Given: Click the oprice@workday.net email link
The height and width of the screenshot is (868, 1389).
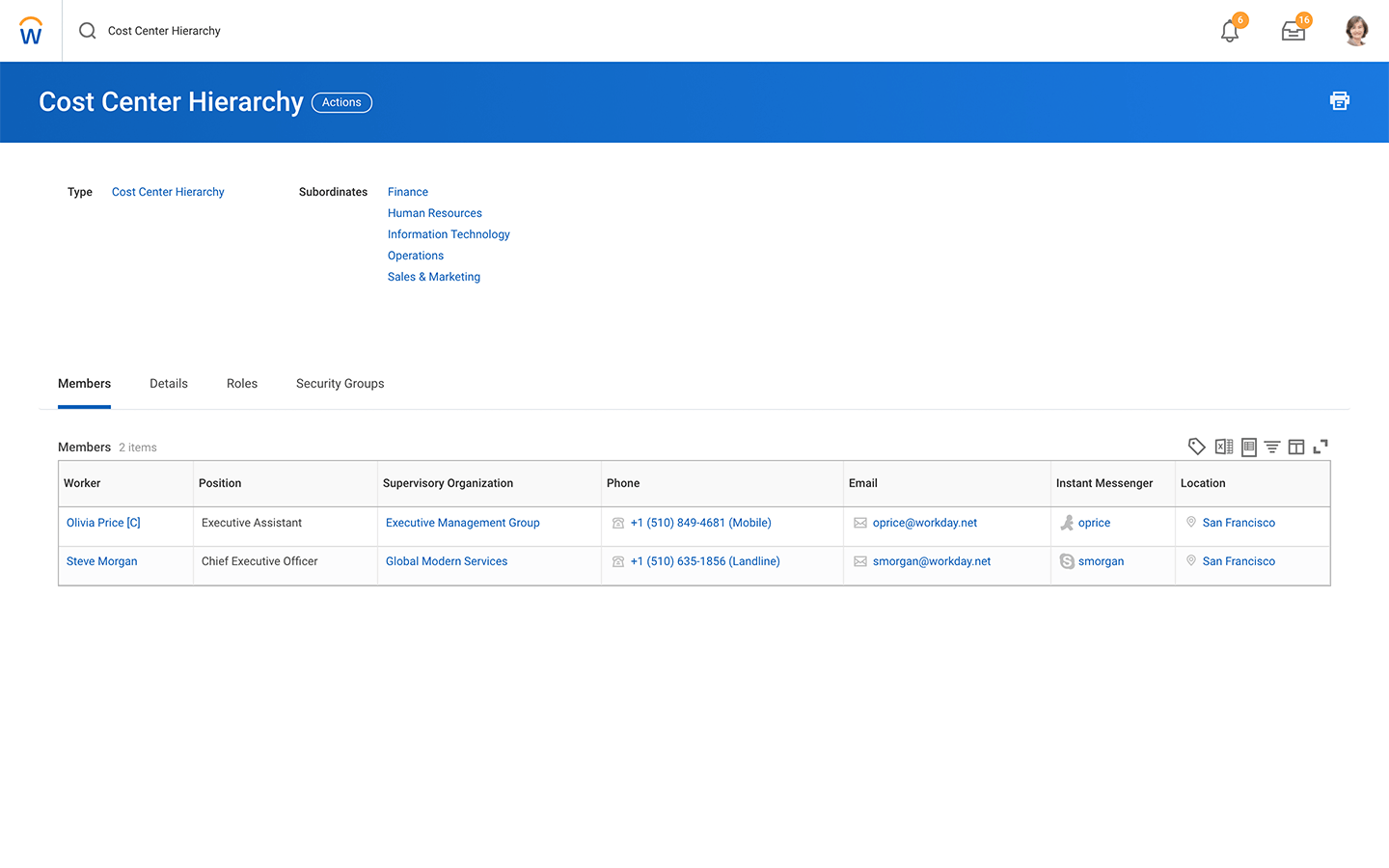Looking at the screenshot, I should (x=924, y=523).
